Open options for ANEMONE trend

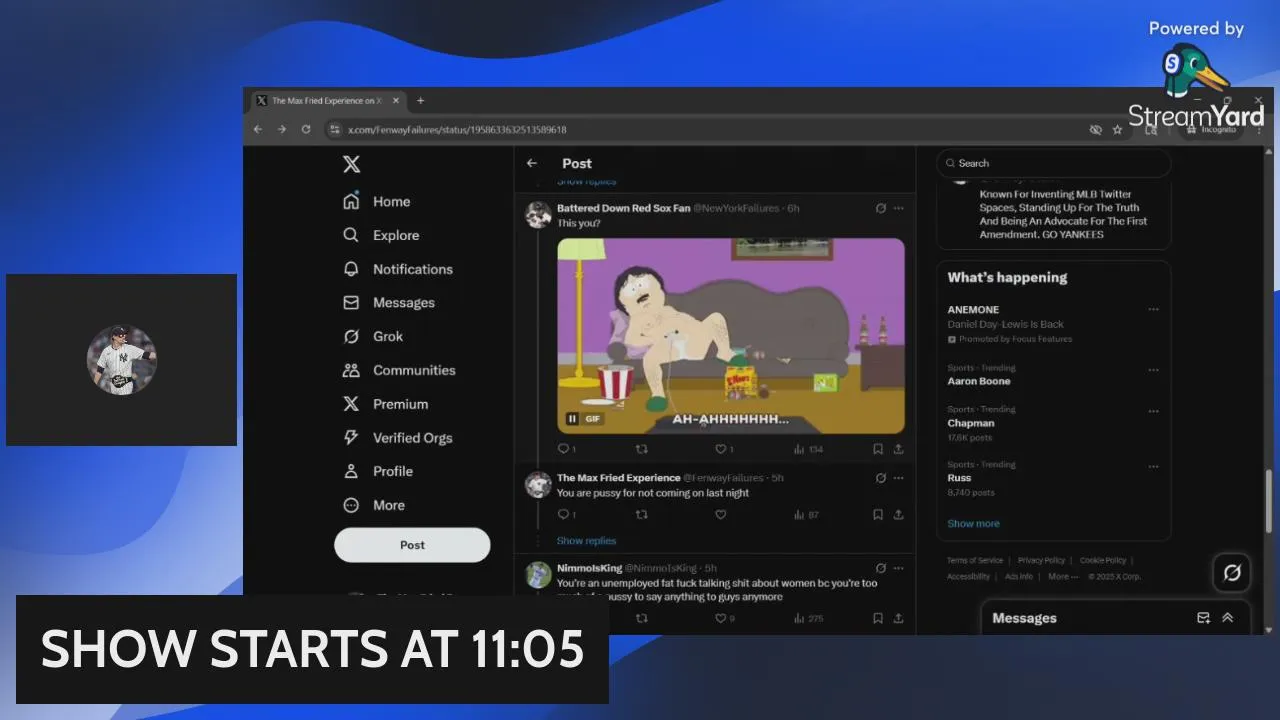(1153, 310)
